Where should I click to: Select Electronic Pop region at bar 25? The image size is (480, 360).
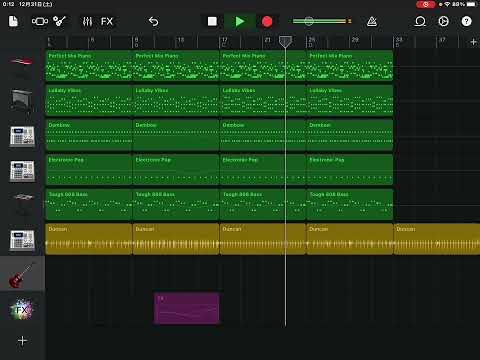(x=350, y=169)
